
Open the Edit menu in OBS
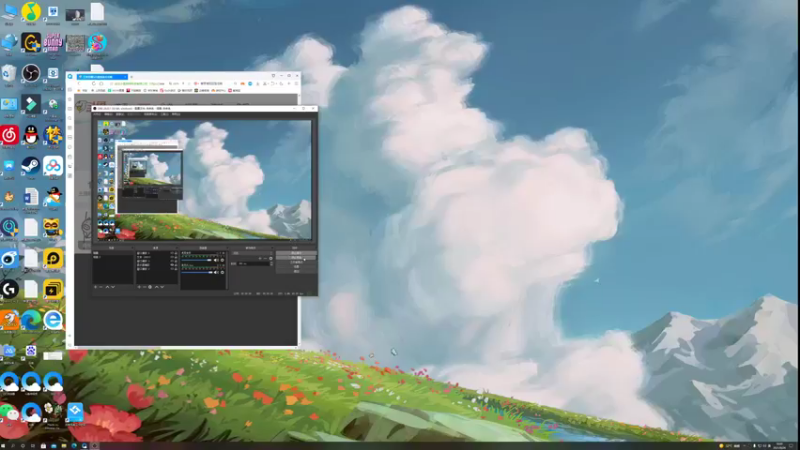coord(108,114)
